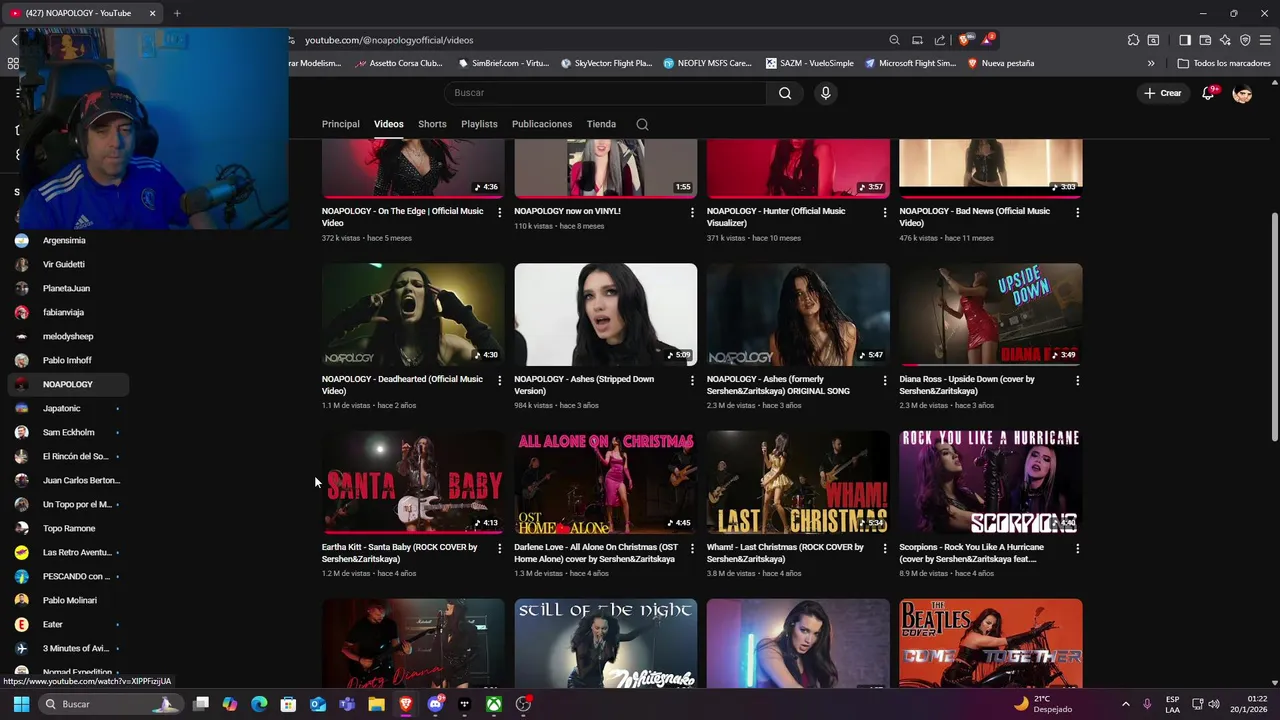The height and width of the screenshot is (720, 1280).
Task: Open Brave Leo AI sparkle icon
Action: (x=1225, y=40)
